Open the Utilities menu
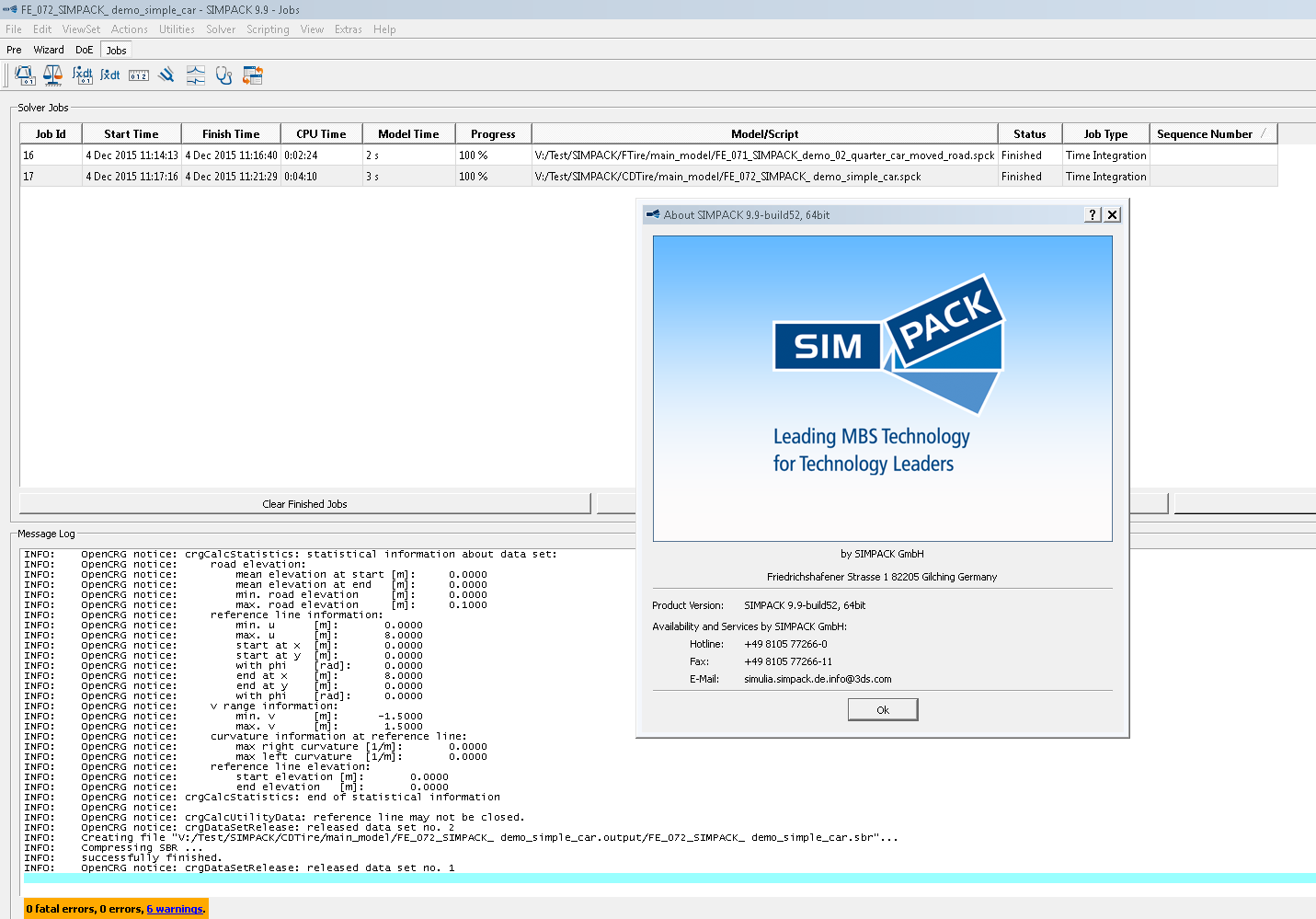Viewport: 1316px width, 919px height. click(x=177, y=29)
